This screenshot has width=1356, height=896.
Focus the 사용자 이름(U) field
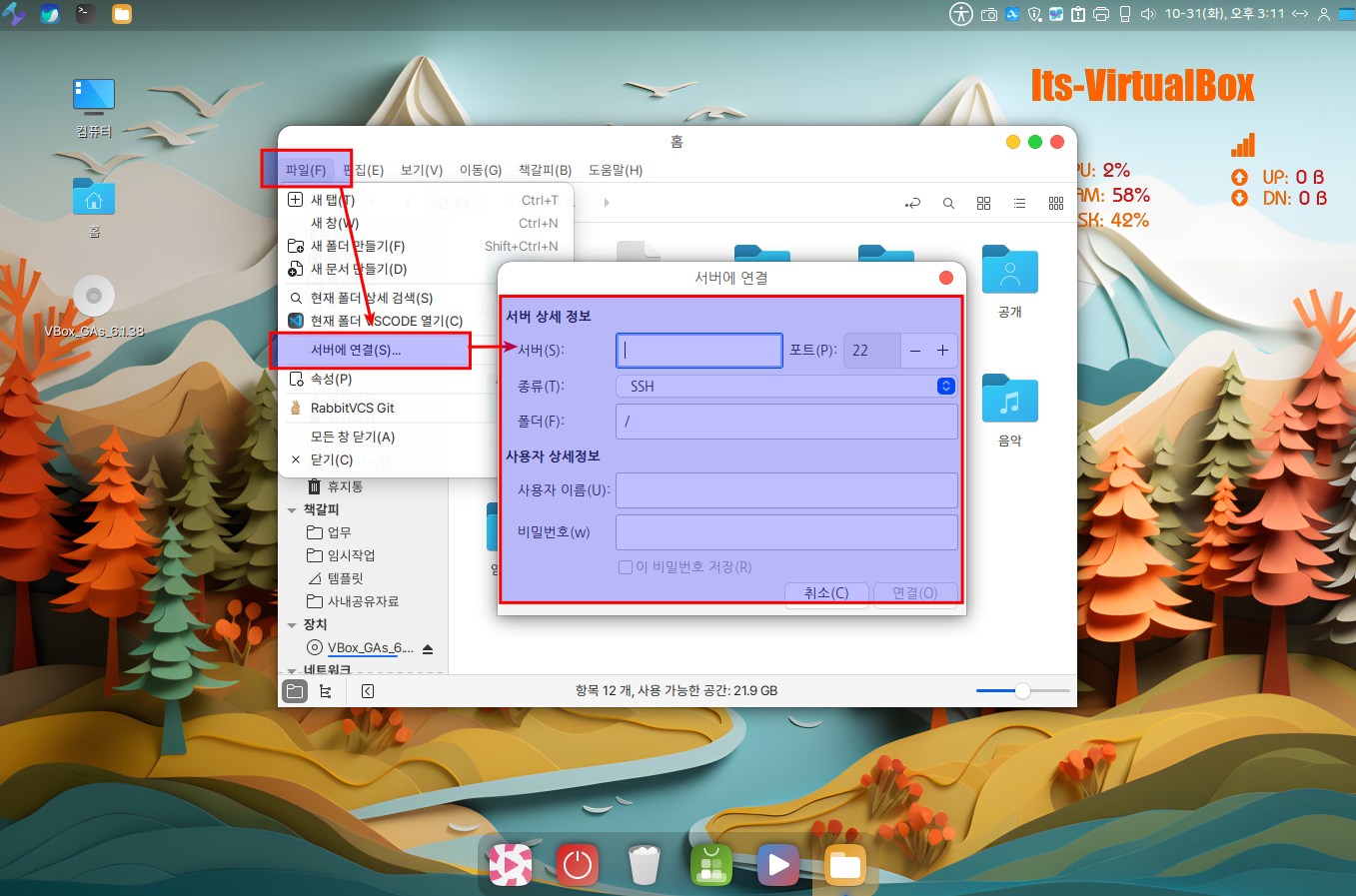(786, 490)
